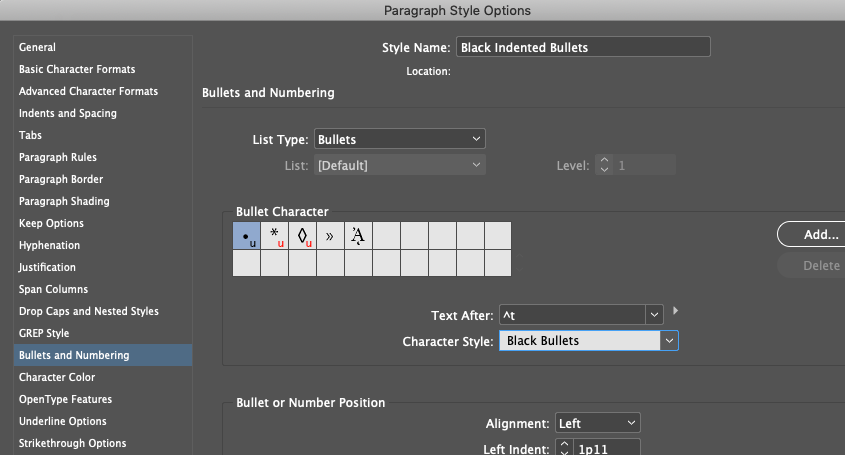
Task: Click into the Left Indent value field
Action: click(x=607, y=447)
